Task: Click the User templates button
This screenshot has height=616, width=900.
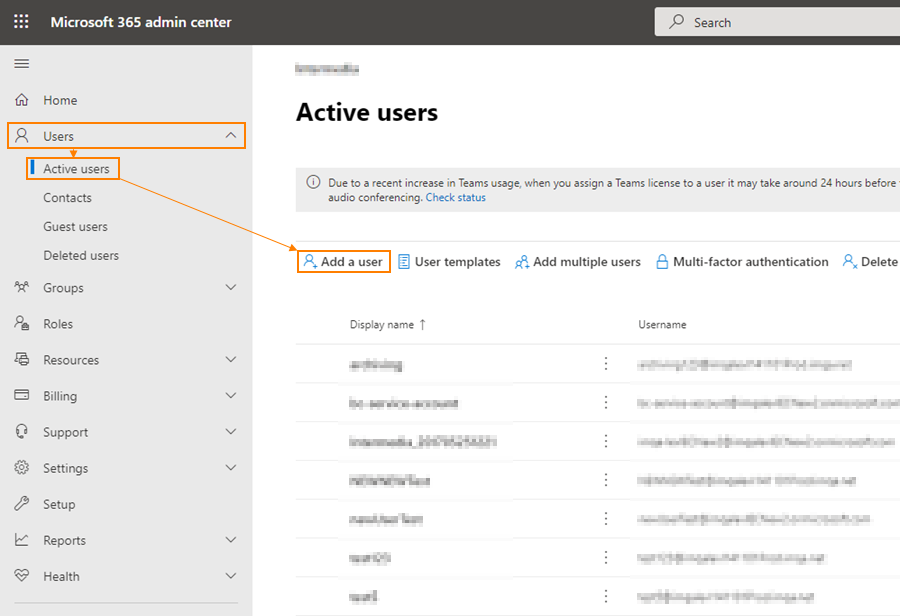Action: point(449,262)
